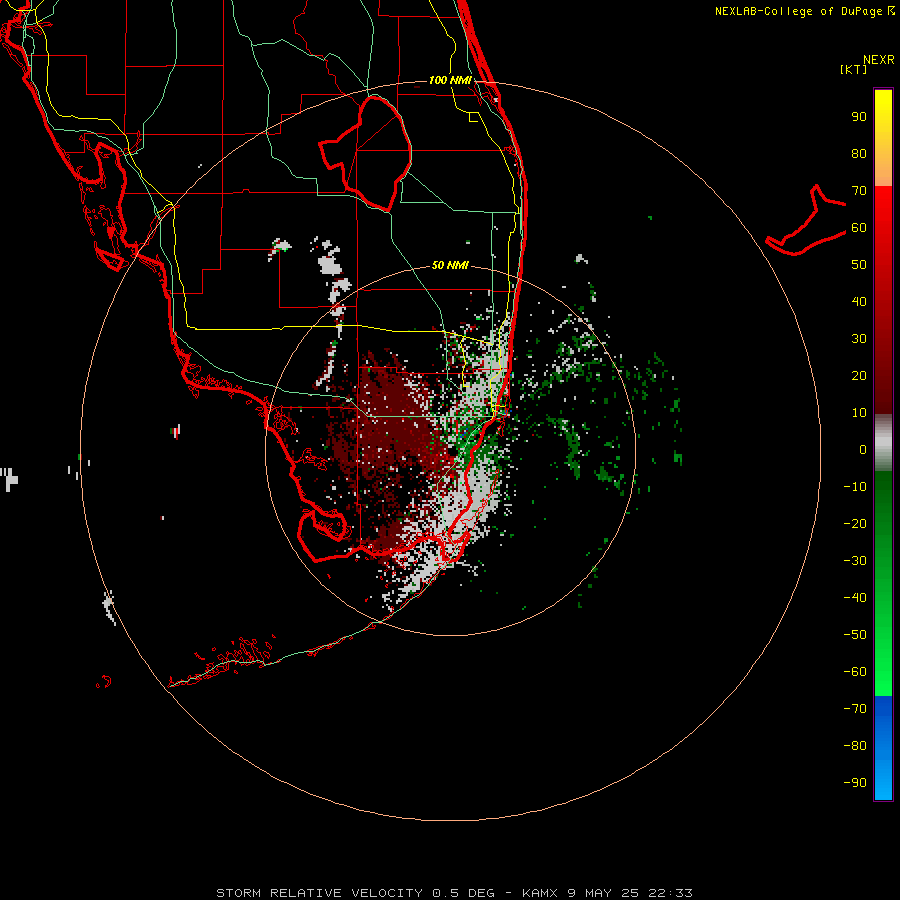
Task: Select the 80 value on velocity scale
Action: 859,154
